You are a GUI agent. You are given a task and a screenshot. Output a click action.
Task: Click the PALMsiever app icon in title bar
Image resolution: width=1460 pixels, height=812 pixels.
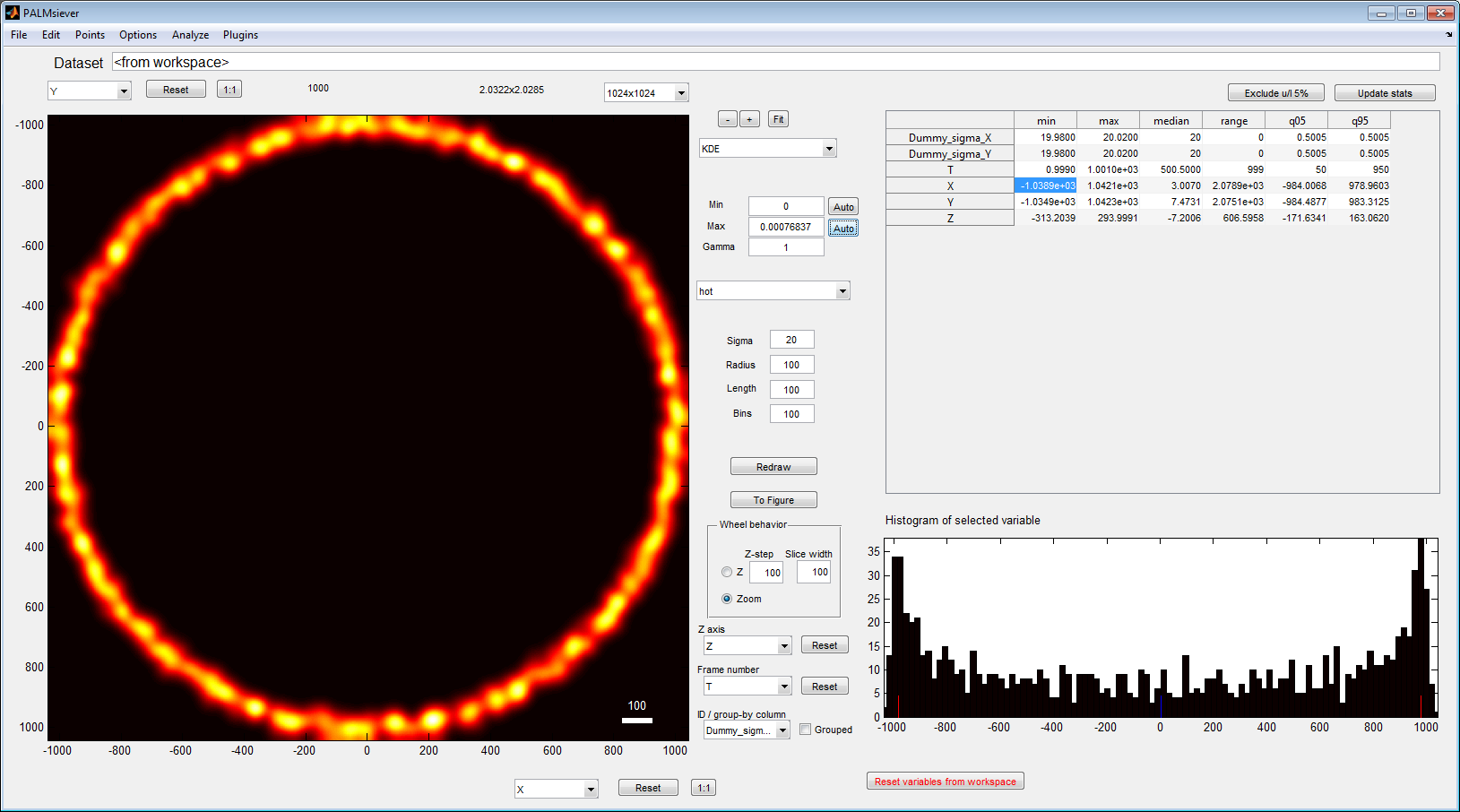(x=12, y=13)
